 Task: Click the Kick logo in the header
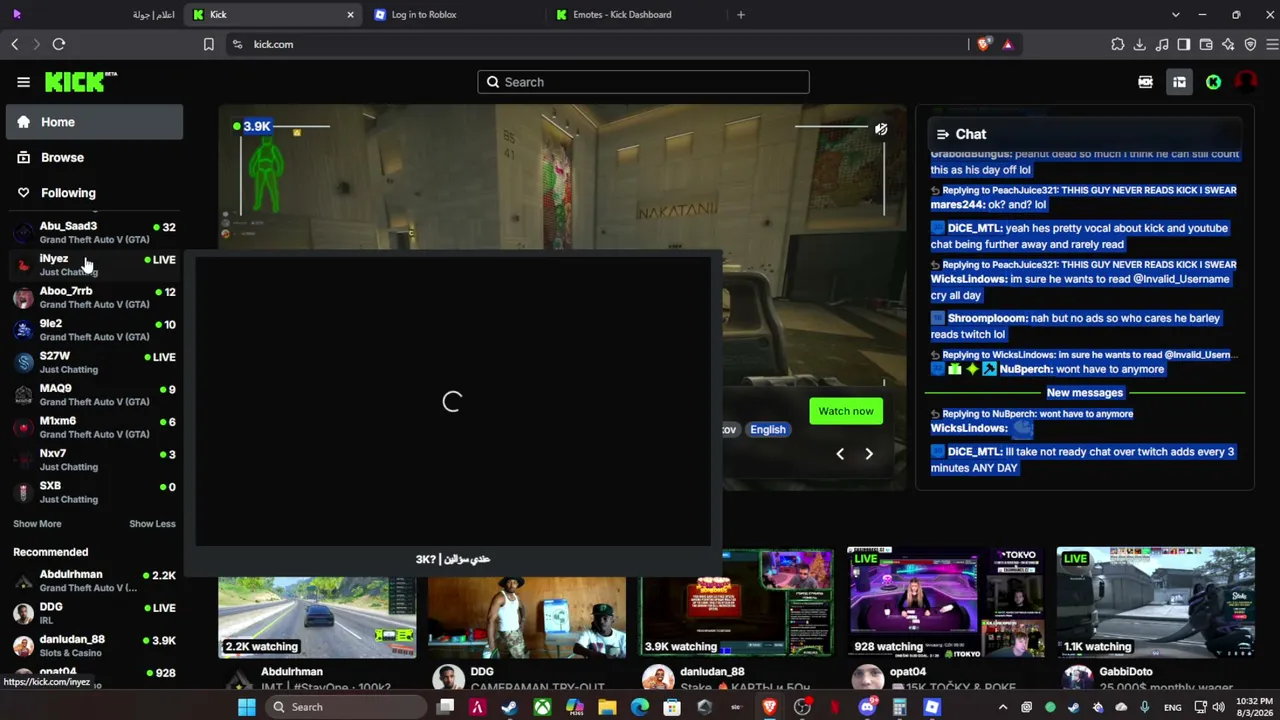[81, 82]
